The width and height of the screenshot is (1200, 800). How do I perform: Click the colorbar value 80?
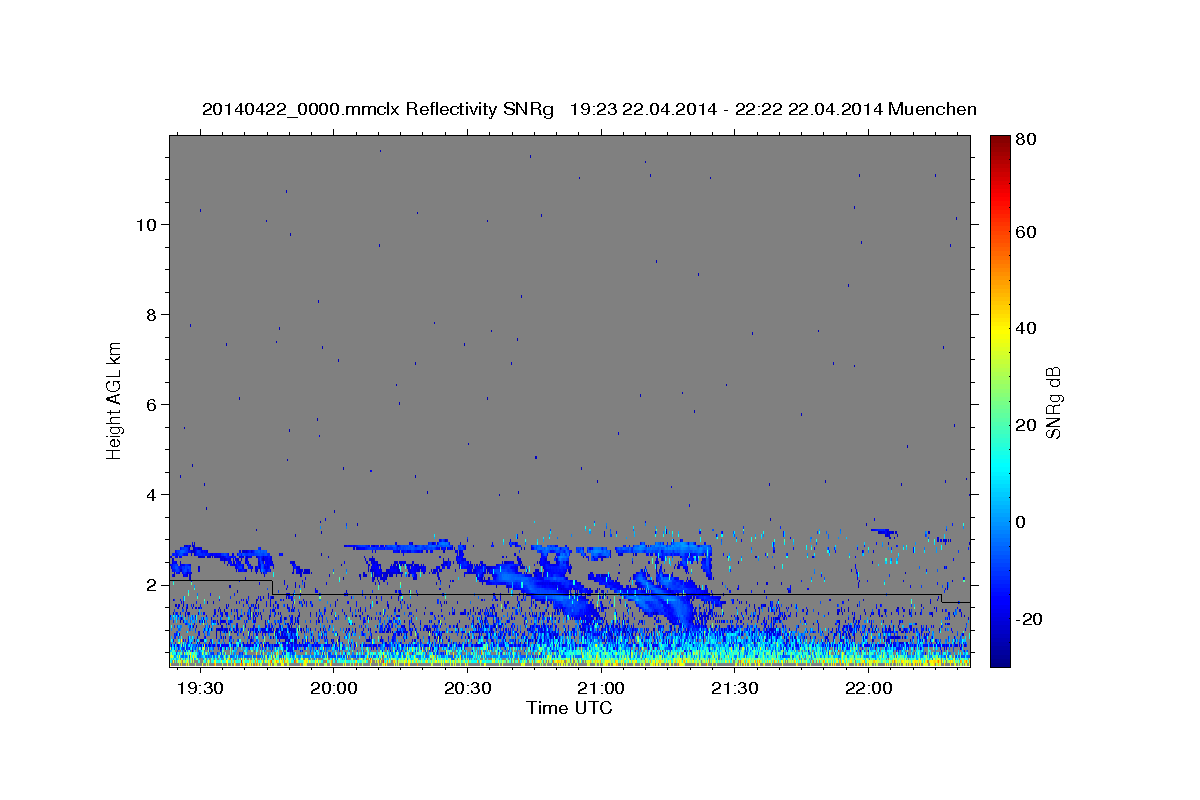click(x=1027, y=140)
